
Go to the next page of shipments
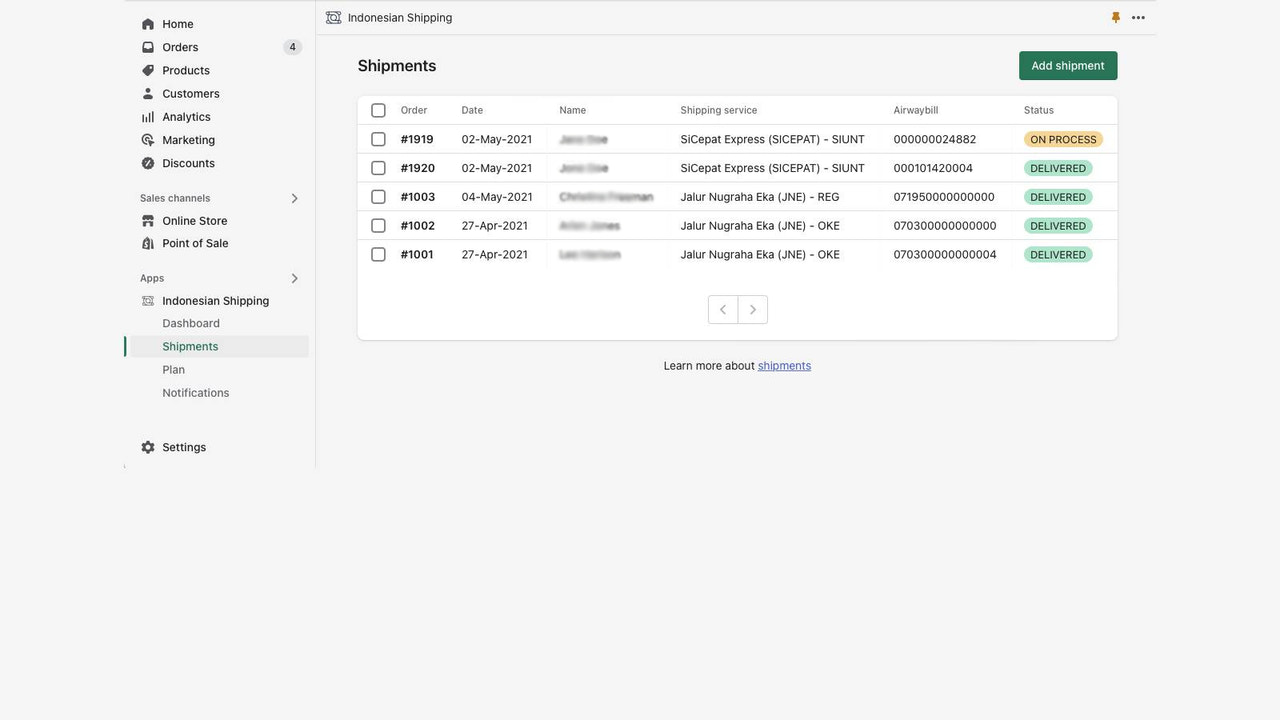[752, 309]
